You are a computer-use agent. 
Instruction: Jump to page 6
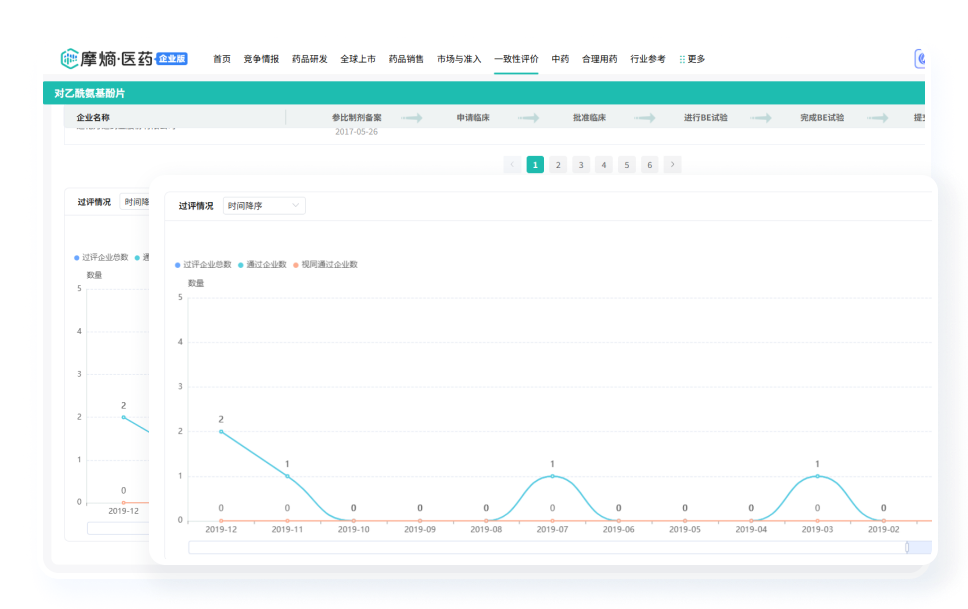[649, 164]
